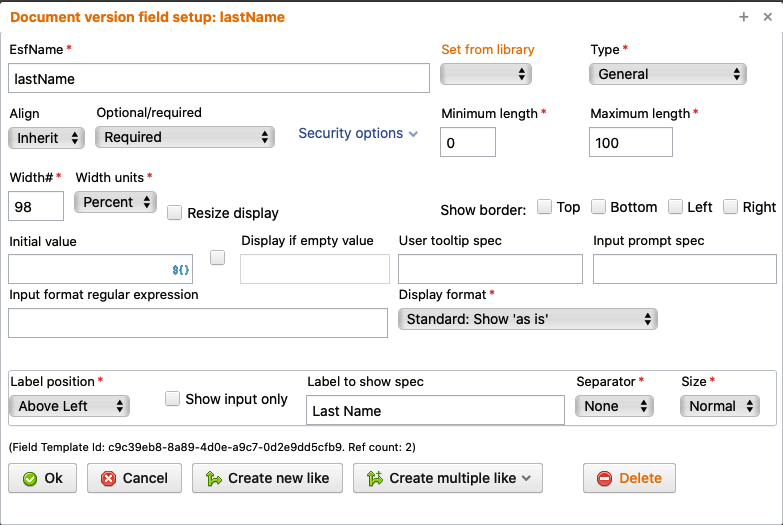Open the Label position dropdown

[69, 406]
